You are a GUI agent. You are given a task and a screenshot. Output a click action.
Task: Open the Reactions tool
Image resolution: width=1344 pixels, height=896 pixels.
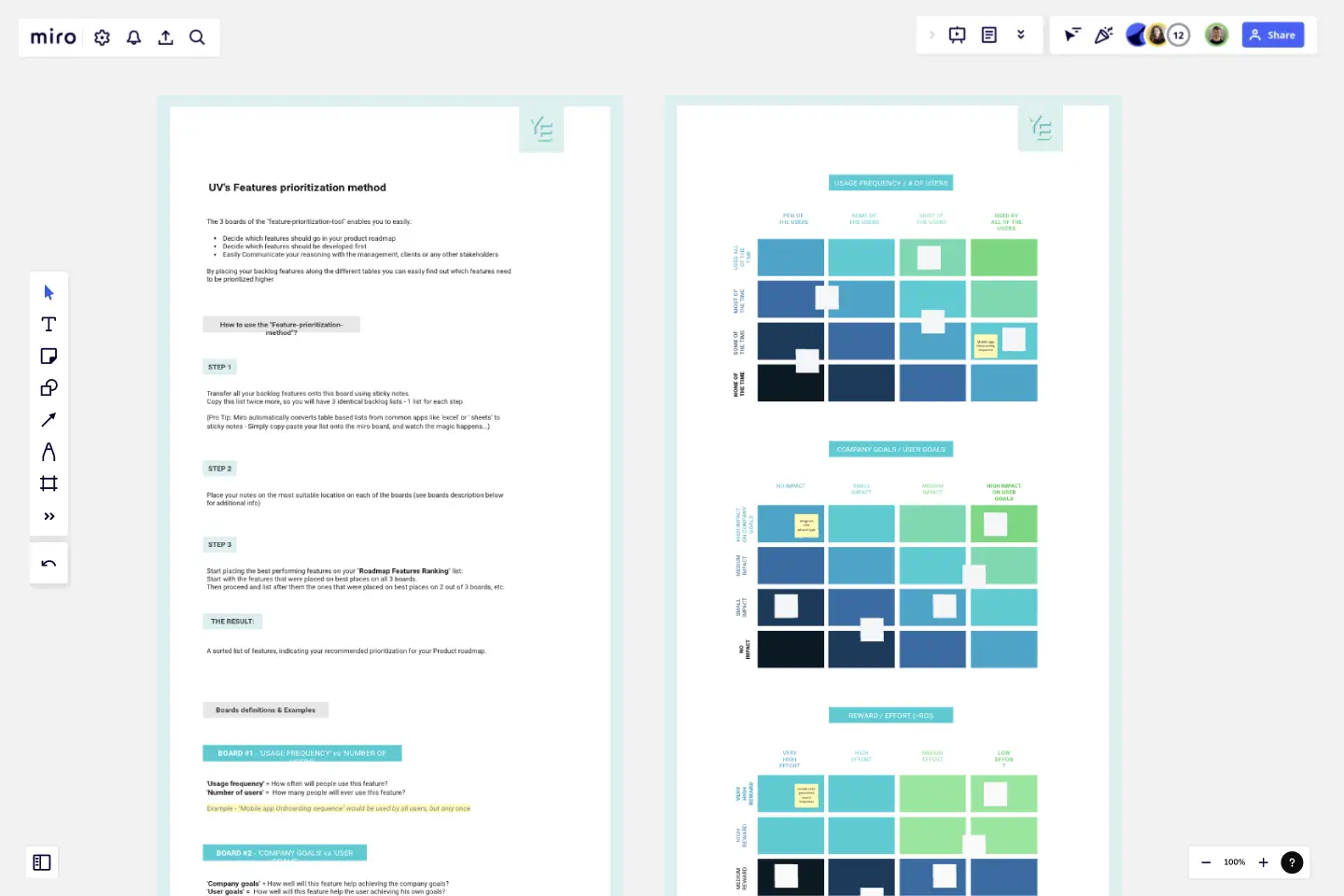pyautogui.click(x=1104, y=35)
